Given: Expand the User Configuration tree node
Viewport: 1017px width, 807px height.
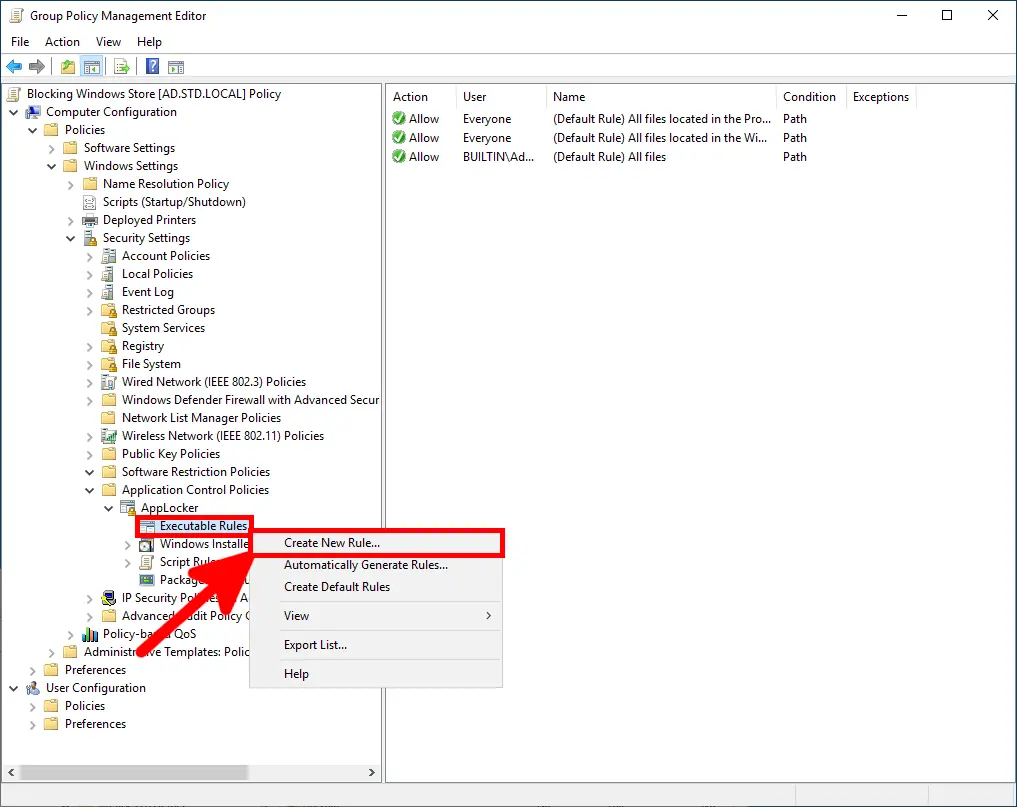Looking at the screenshot, I should click(x=13, y=687).
